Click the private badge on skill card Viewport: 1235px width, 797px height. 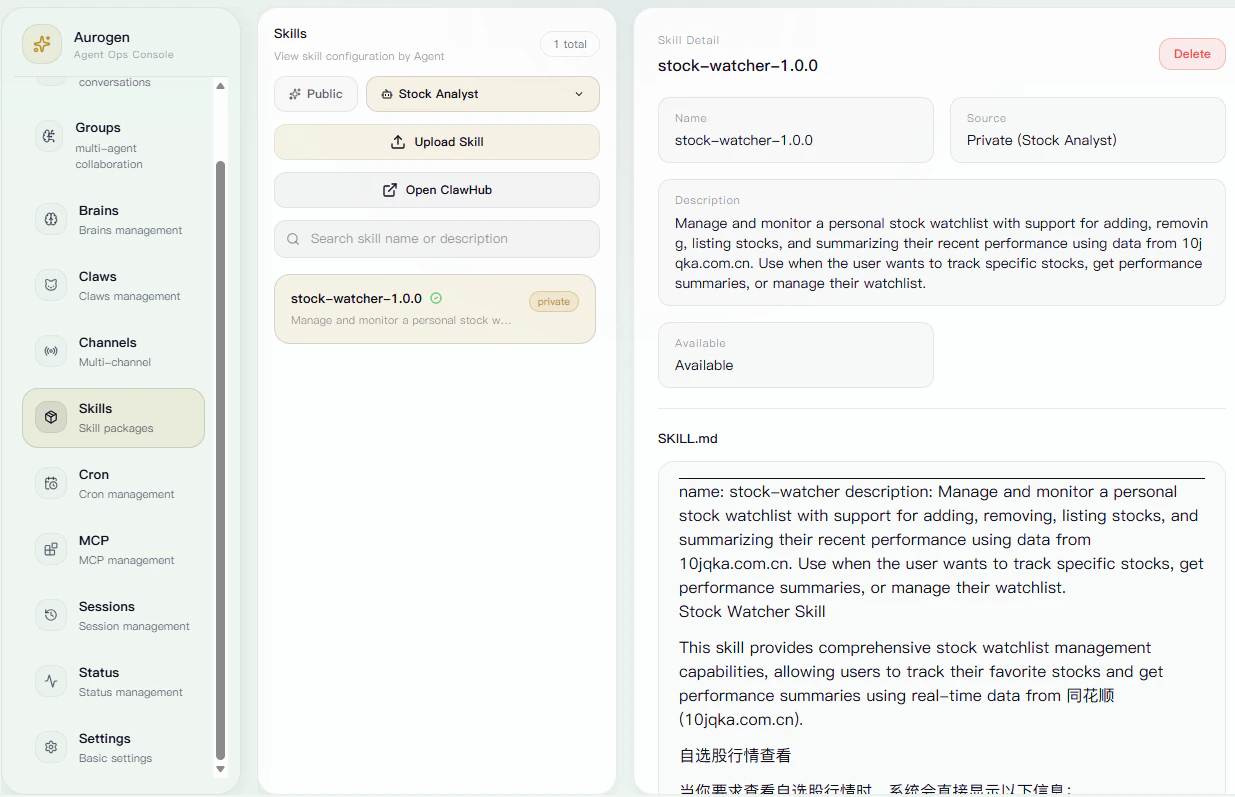coord(554,301)
